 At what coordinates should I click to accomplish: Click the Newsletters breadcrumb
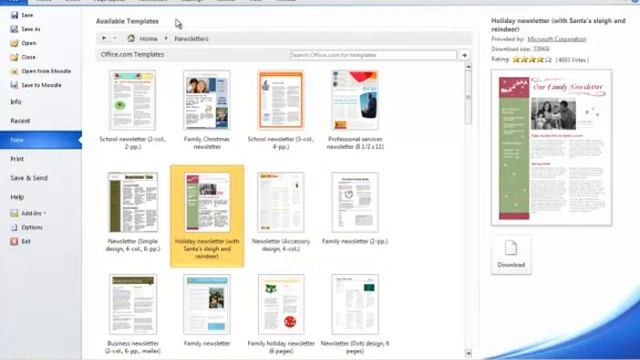coord(191,39)
